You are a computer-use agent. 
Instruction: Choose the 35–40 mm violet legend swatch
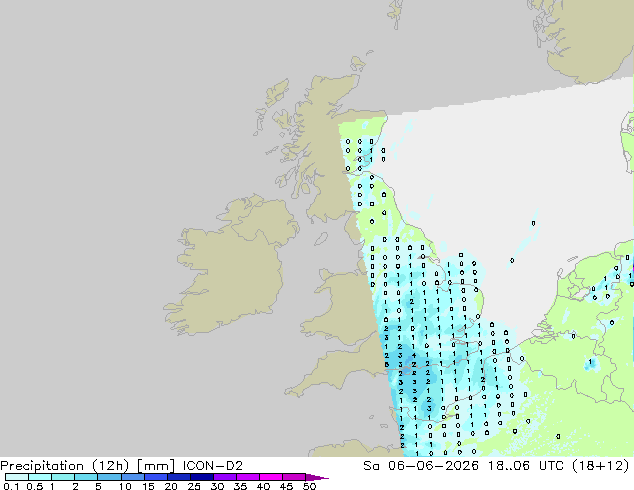pyautogui.click(x=247, y=477)
